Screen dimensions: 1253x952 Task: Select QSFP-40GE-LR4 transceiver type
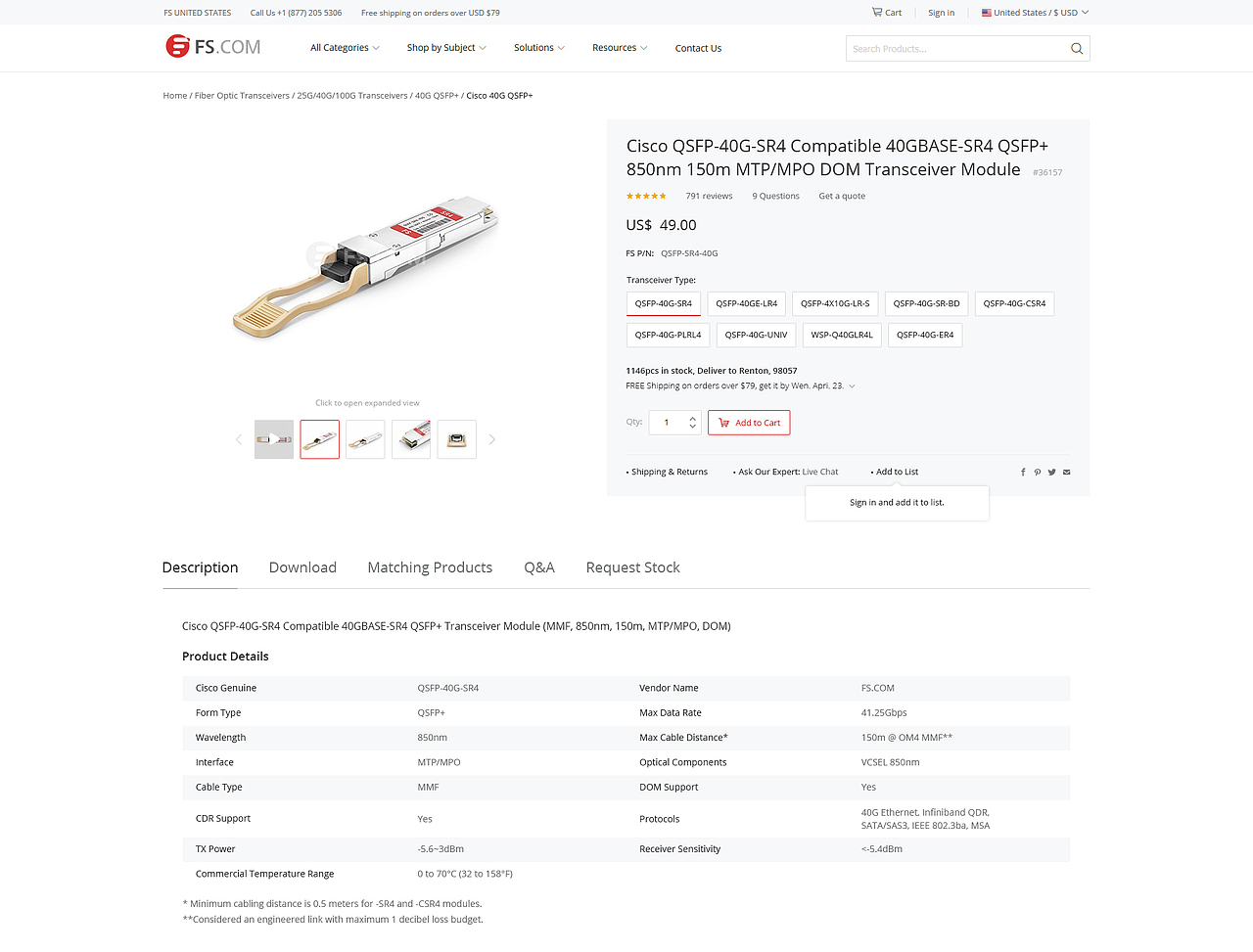click(746, 304)
